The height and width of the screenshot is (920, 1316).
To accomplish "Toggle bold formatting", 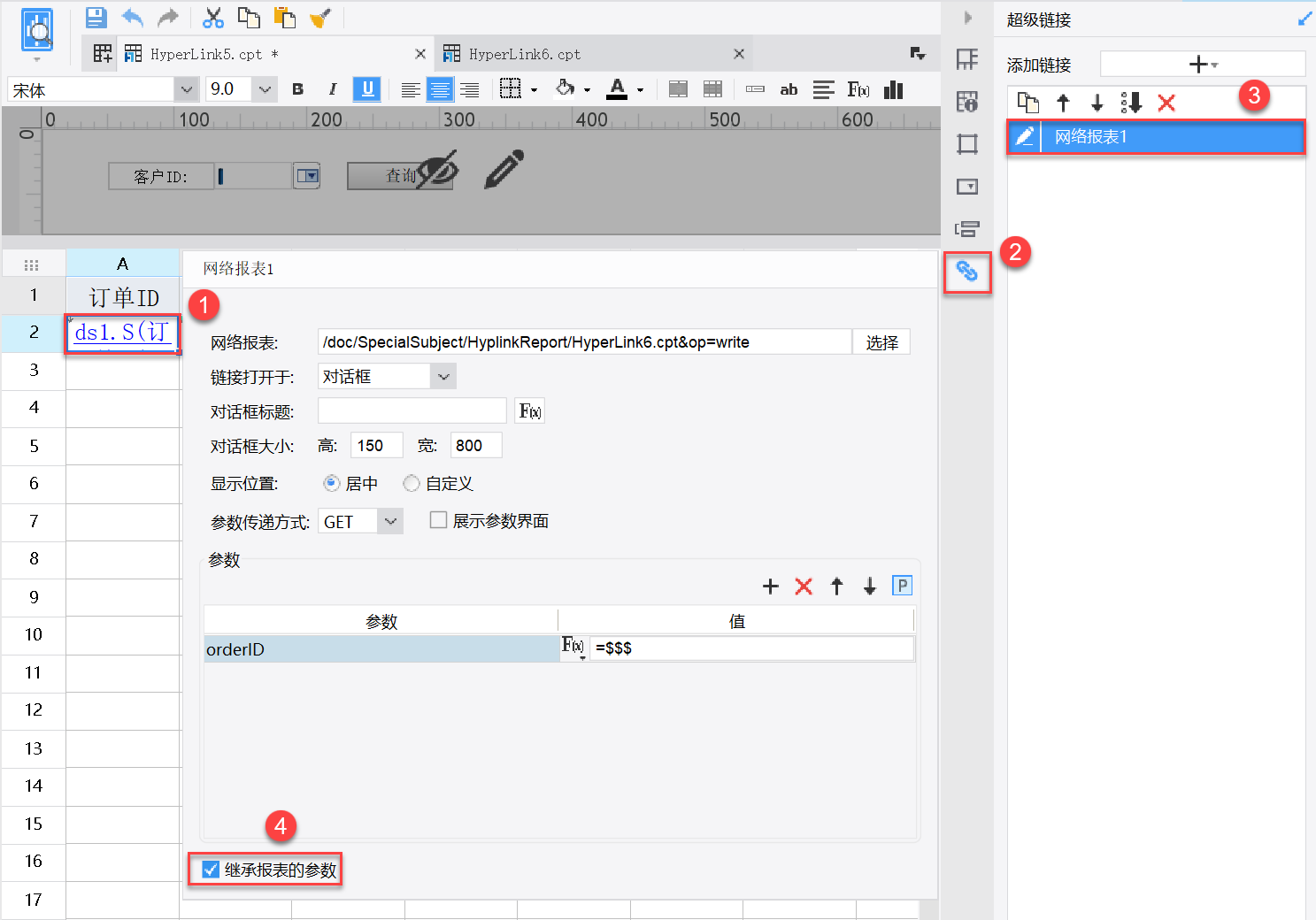I will click(297, 89).
